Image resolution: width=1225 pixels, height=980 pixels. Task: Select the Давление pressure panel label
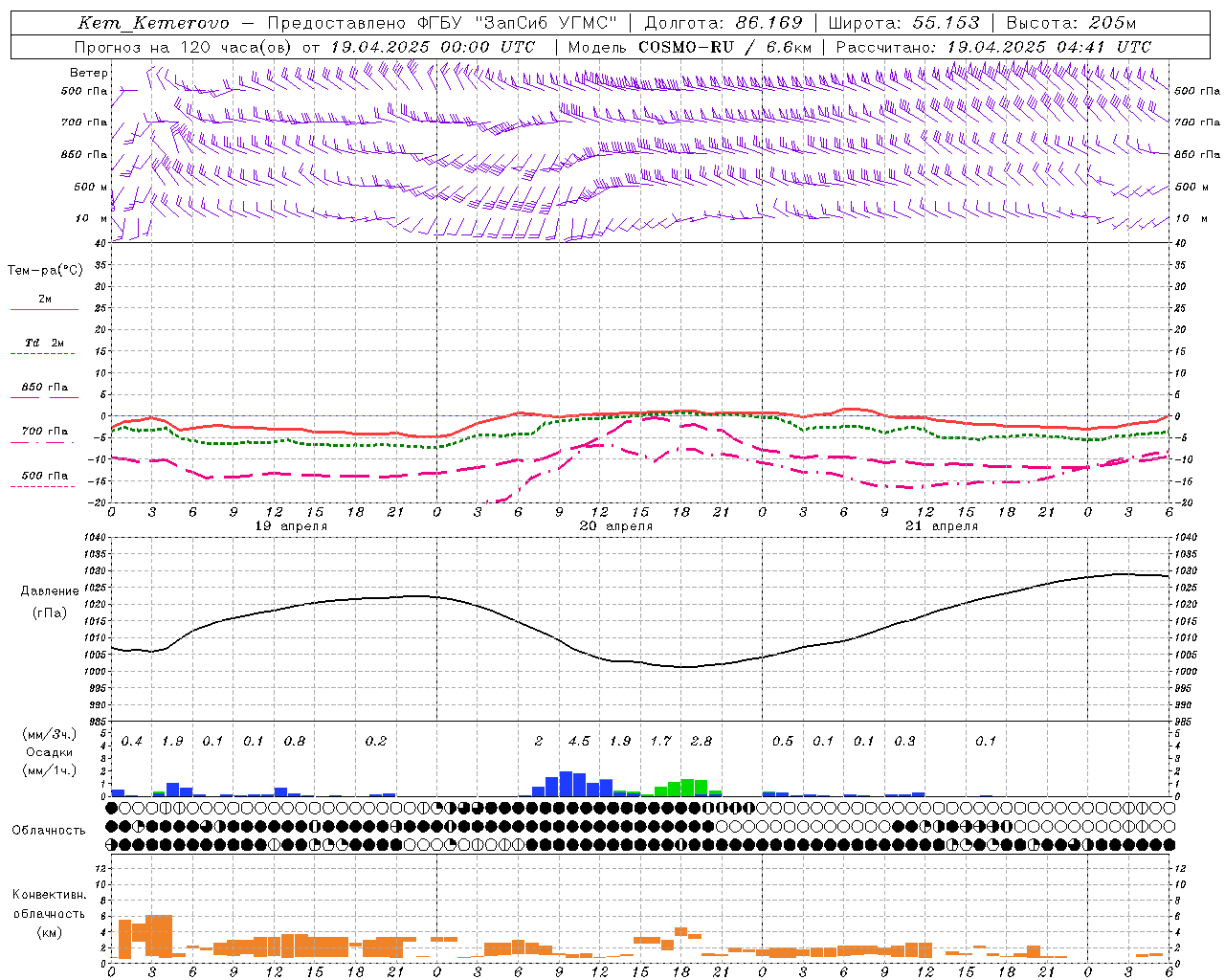(x=49, y=591)
